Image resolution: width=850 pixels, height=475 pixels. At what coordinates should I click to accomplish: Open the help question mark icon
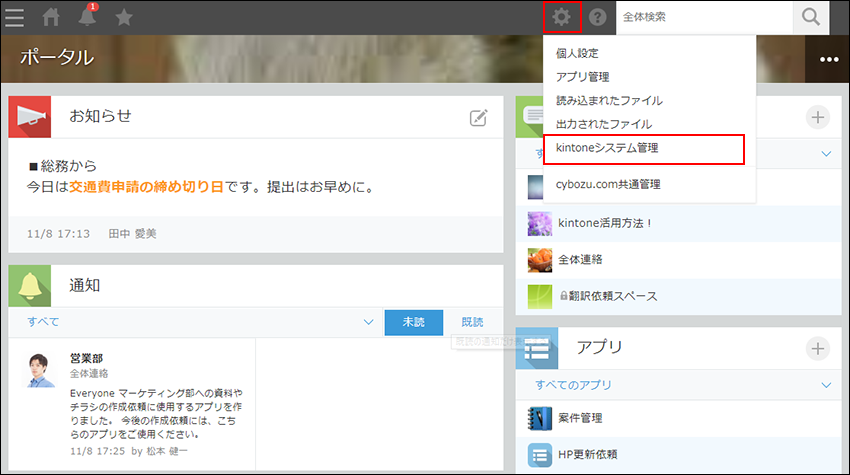click(598, 17)
